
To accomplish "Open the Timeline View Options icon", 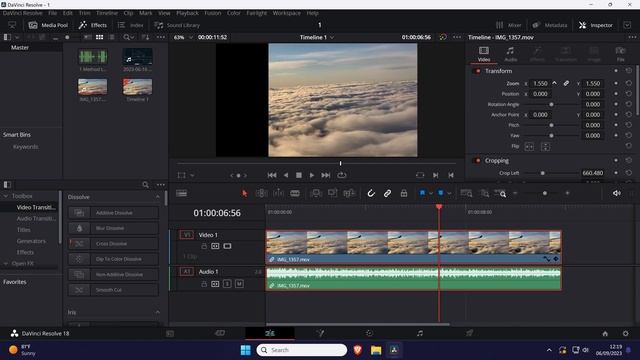I will click(x=182, y=193).
